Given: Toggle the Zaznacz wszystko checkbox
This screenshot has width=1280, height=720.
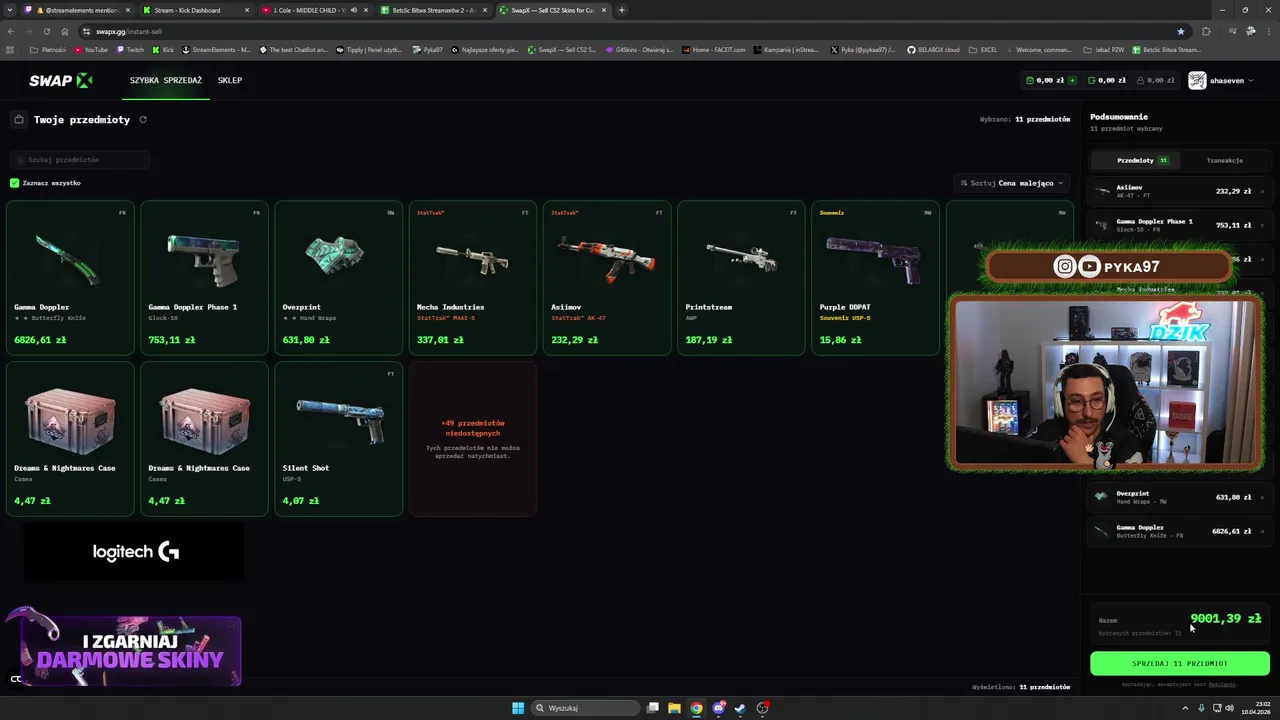Looking at the screenshot, I should pyautogui.click(x=14, y=183).
